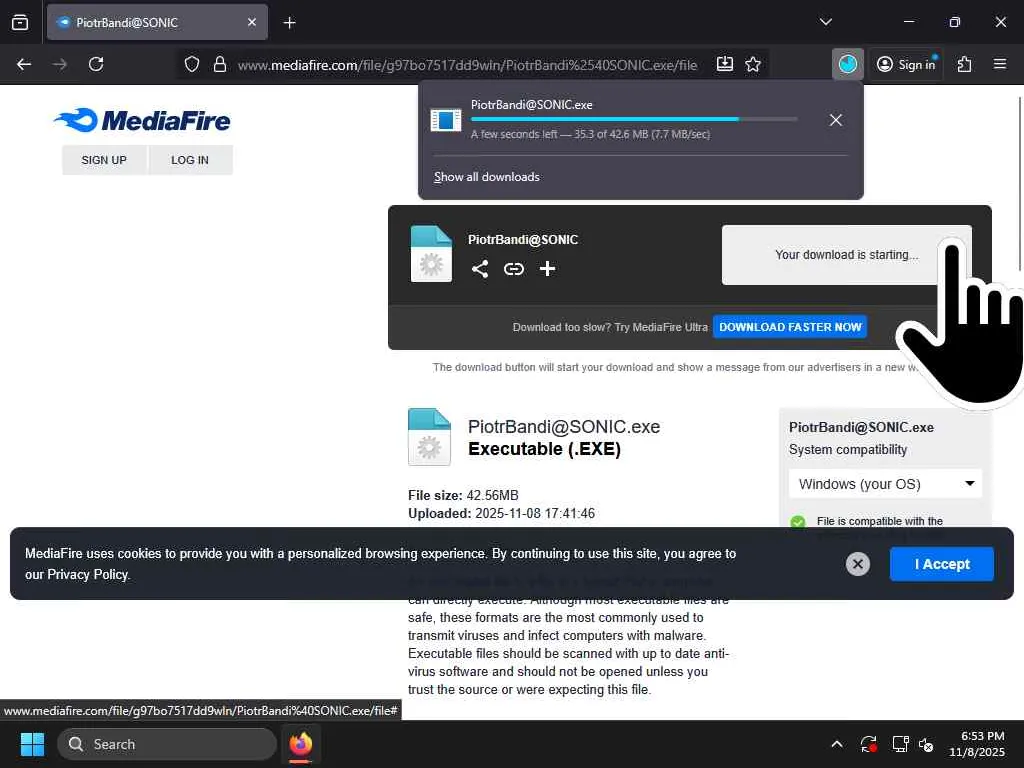Toggle the downloads progress toolbar button

848,64
